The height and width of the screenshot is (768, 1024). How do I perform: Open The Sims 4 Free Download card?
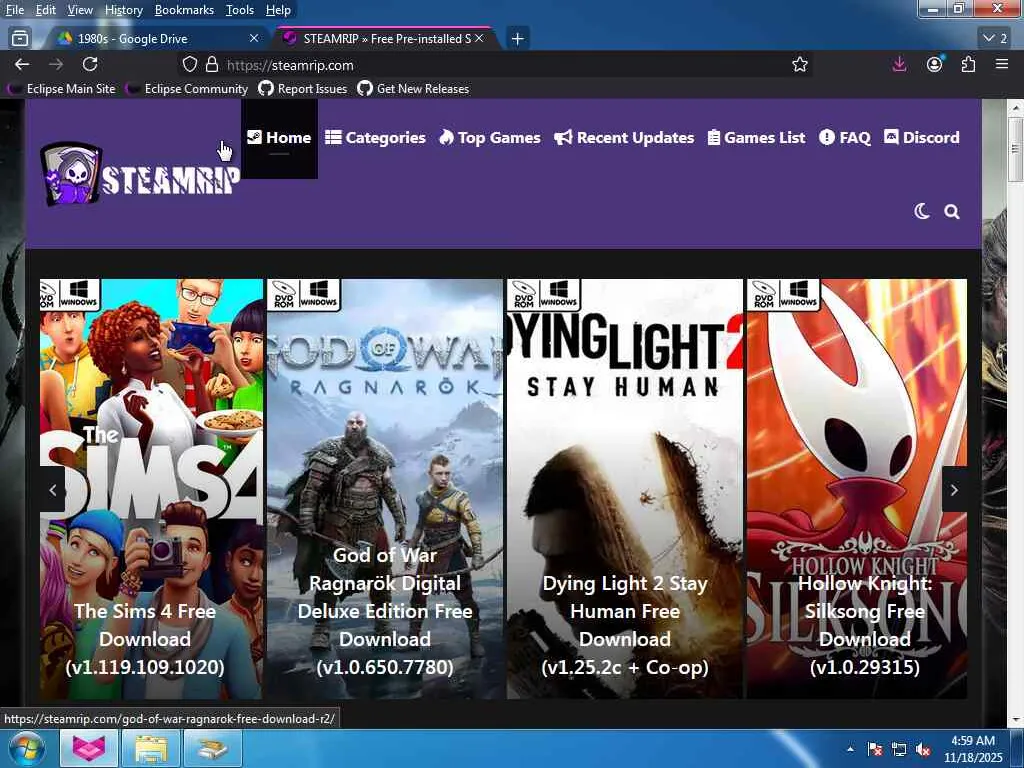(152, 489)
